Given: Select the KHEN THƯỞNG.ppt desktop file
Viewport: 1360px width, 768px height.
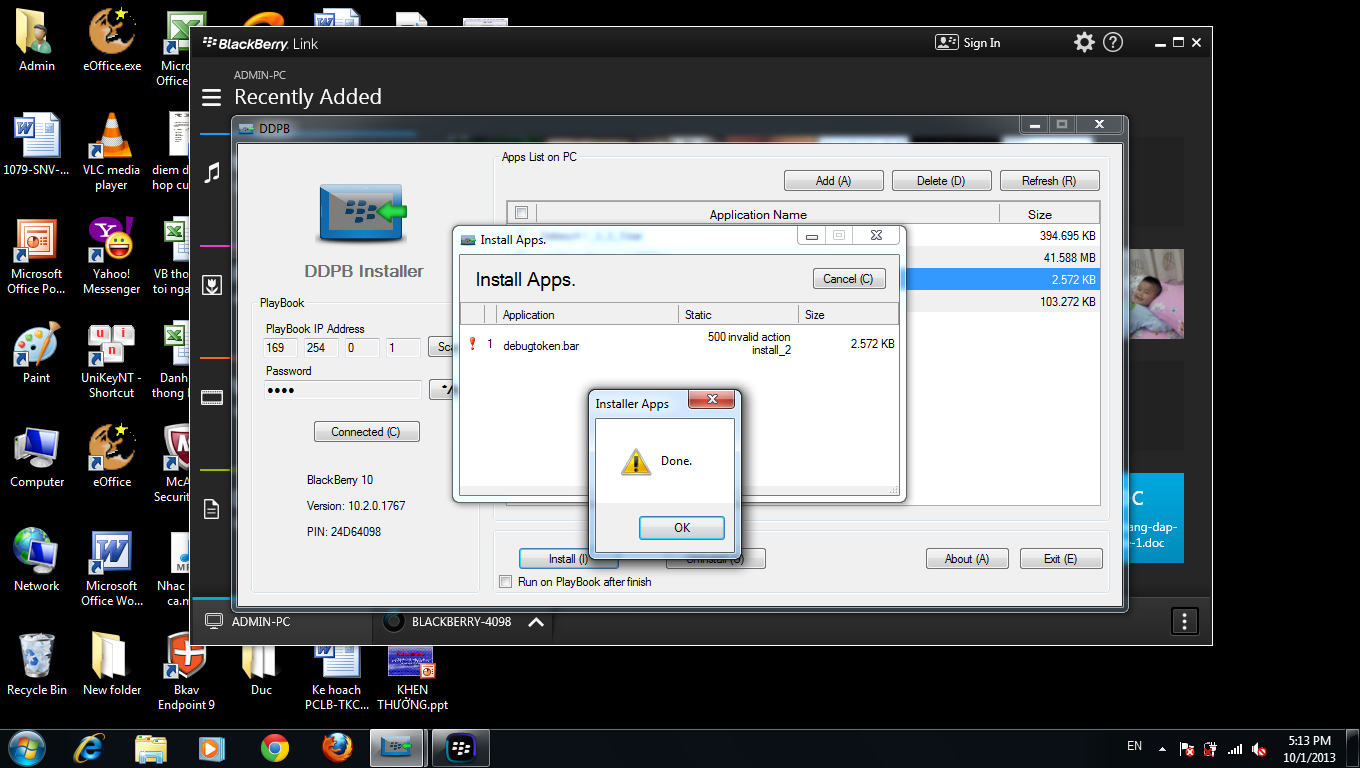Looking at the screenshot, I should click(412, 679).
